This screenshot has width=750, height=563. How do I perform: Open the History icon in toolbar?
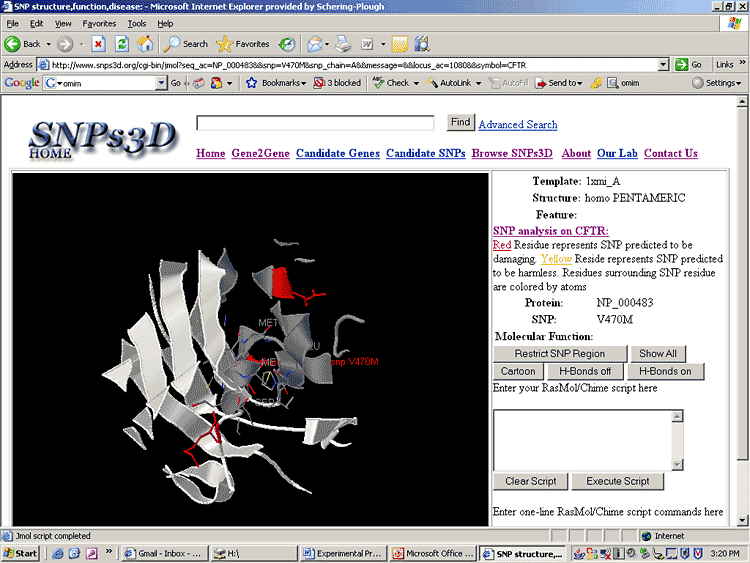[287, 44]
